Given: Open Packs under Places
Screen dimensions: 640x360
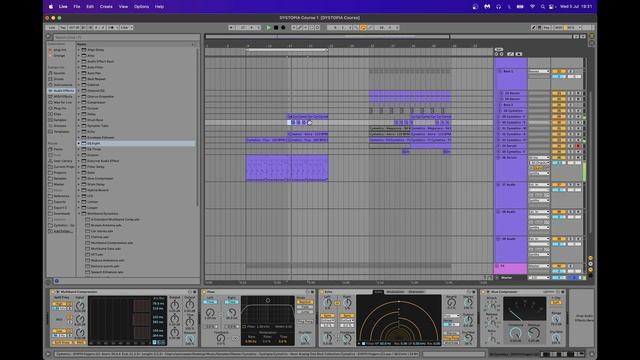Looking at the screenshot, I should [x=58, y=149].
